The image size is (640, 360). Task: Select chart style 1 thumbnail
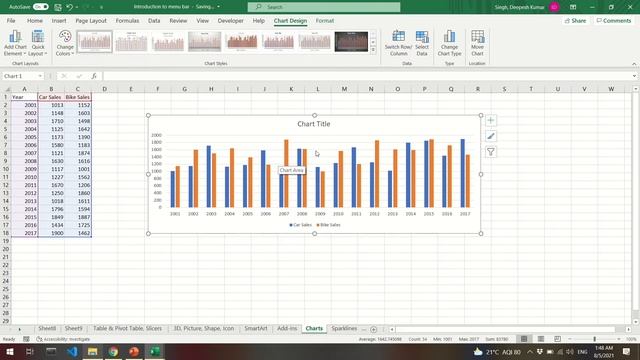point(94,41)
